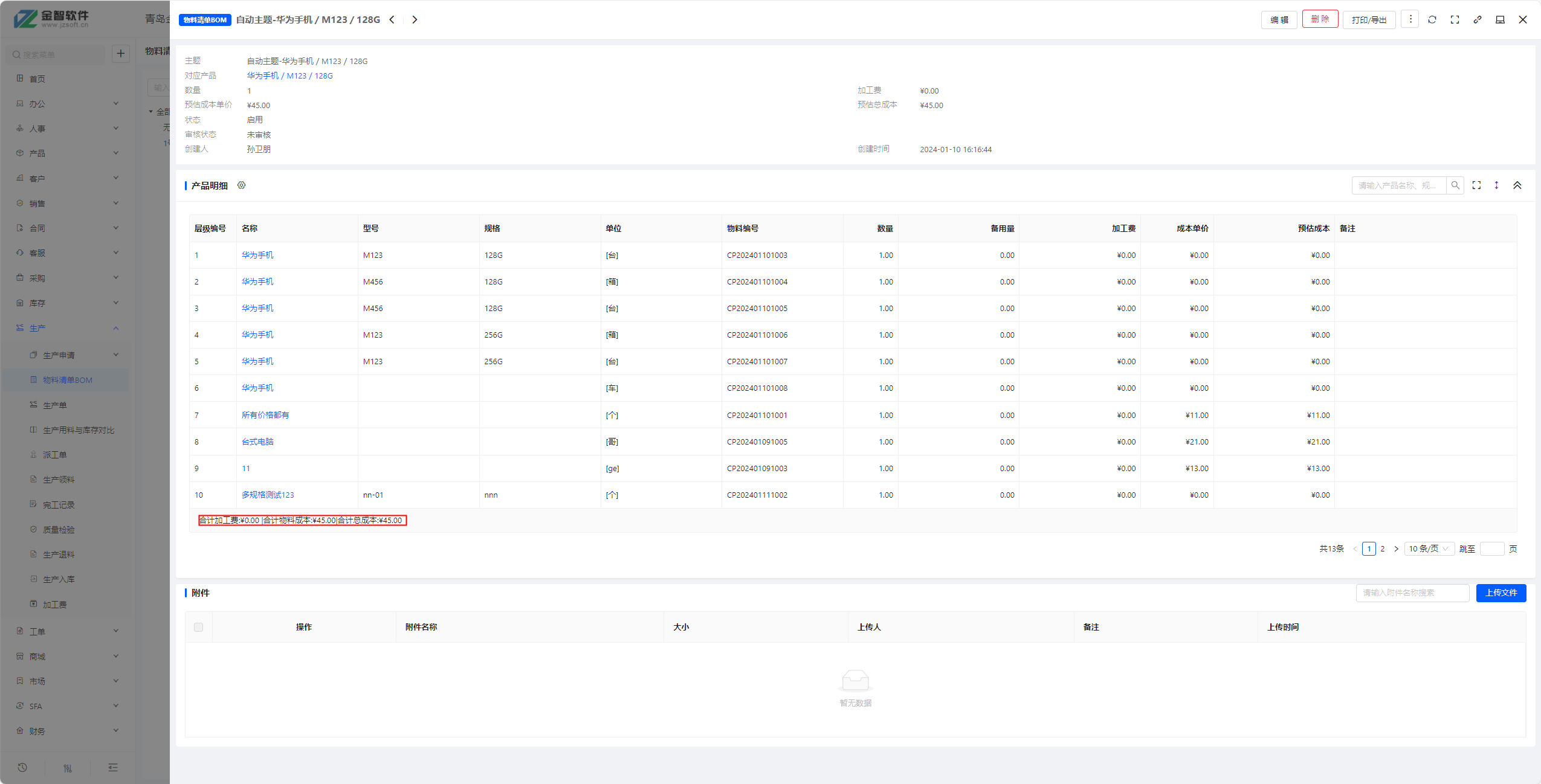The image size is (1541, 784).
Task: Collapse sidebar menu icon
Action: click(x=113, y=768)
